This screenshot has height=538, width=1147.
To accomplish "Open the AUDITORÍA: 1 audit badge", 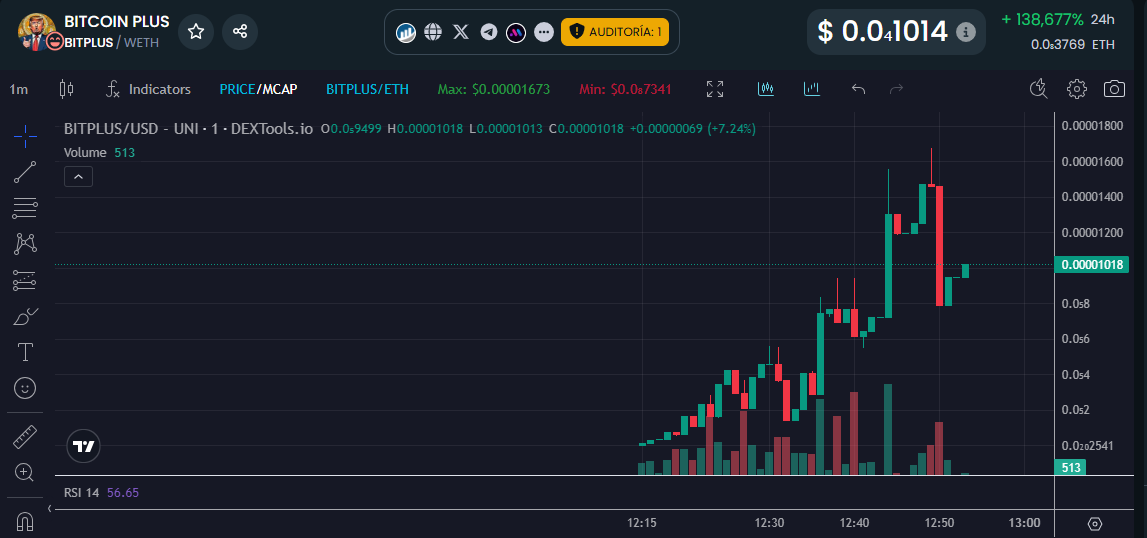I will pyautogui.click(x=614, y=31).
